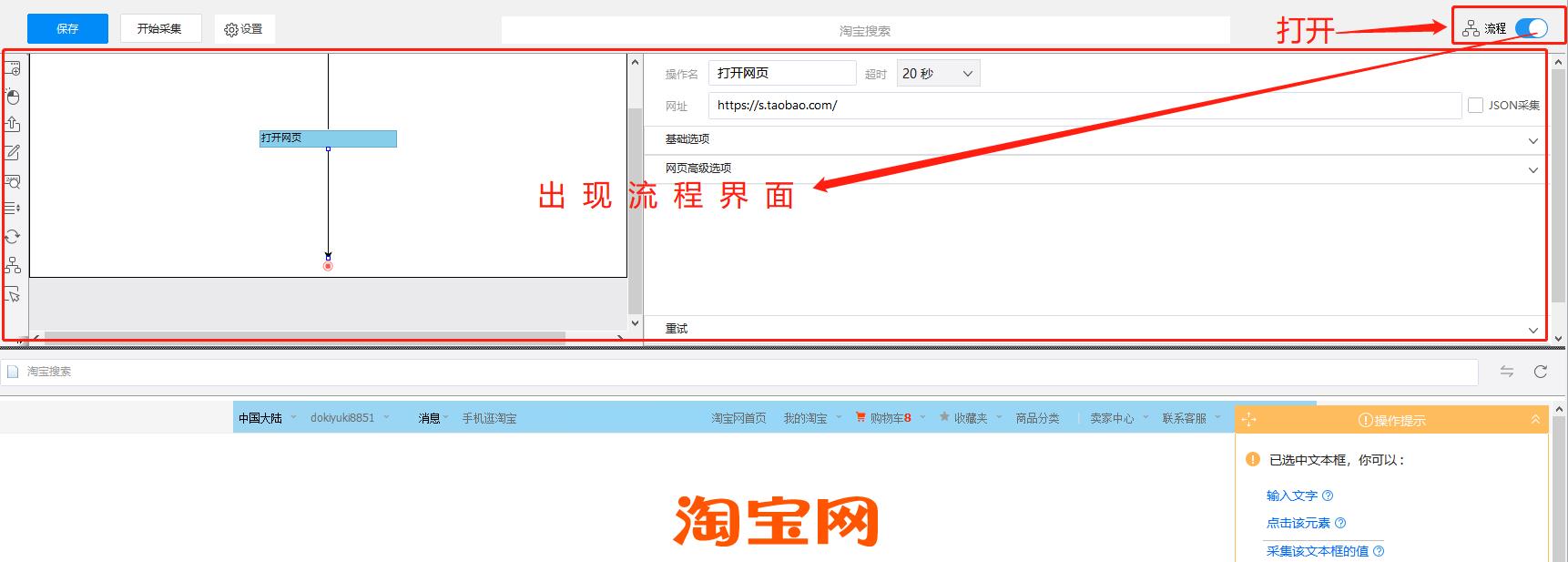Image resolution: width=1568 pixels, height=562 pixels.
Task: Click help icon beside 输入文字
Action: [1328, 496]
